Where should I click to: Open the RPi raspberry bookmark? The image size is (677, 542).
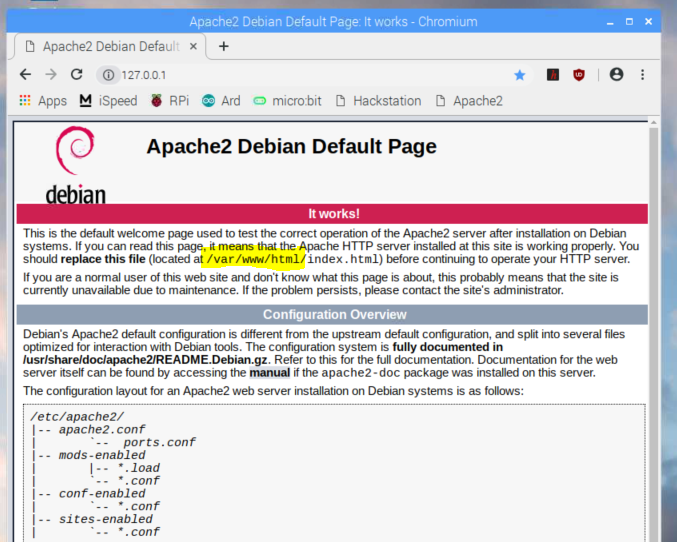click(x=170, y=101)
